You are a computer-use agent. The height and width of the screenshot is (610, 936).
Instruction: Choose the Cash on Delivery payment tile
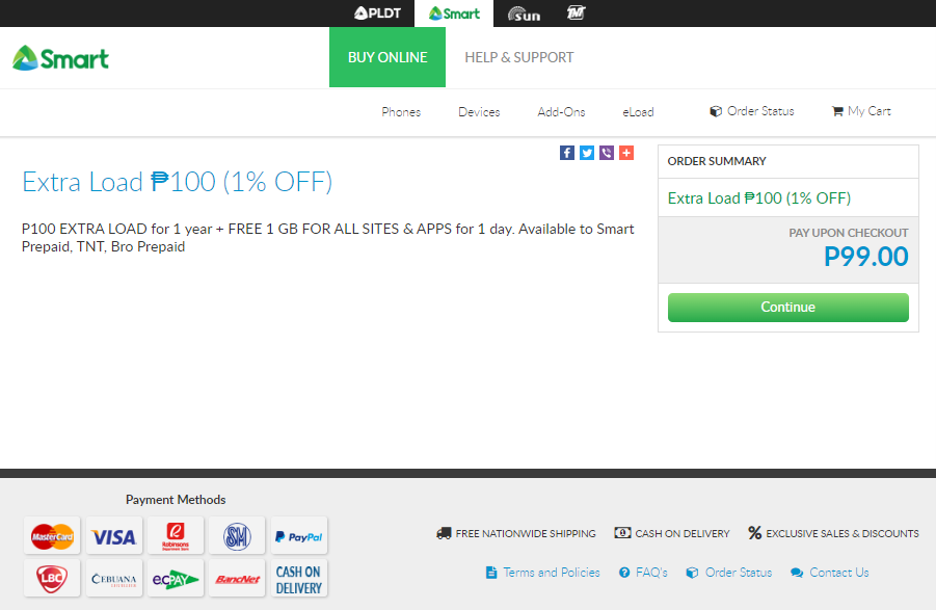(298, 578)
